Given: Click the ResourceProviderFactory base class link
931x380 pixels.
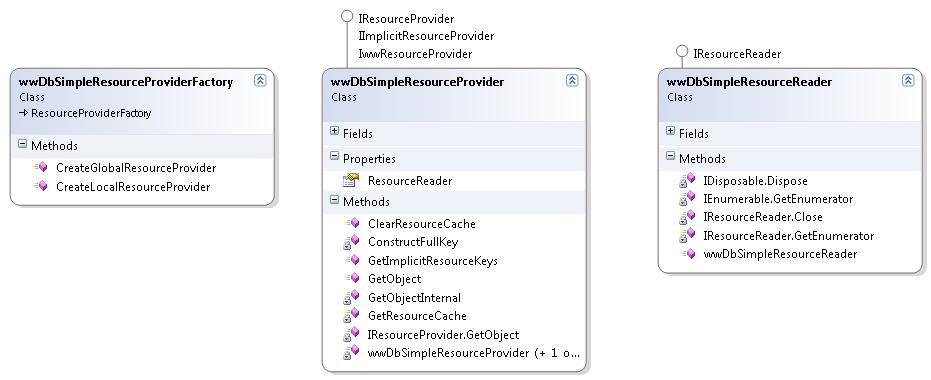Looking at the screenshot, I should [x=91, y=113].
